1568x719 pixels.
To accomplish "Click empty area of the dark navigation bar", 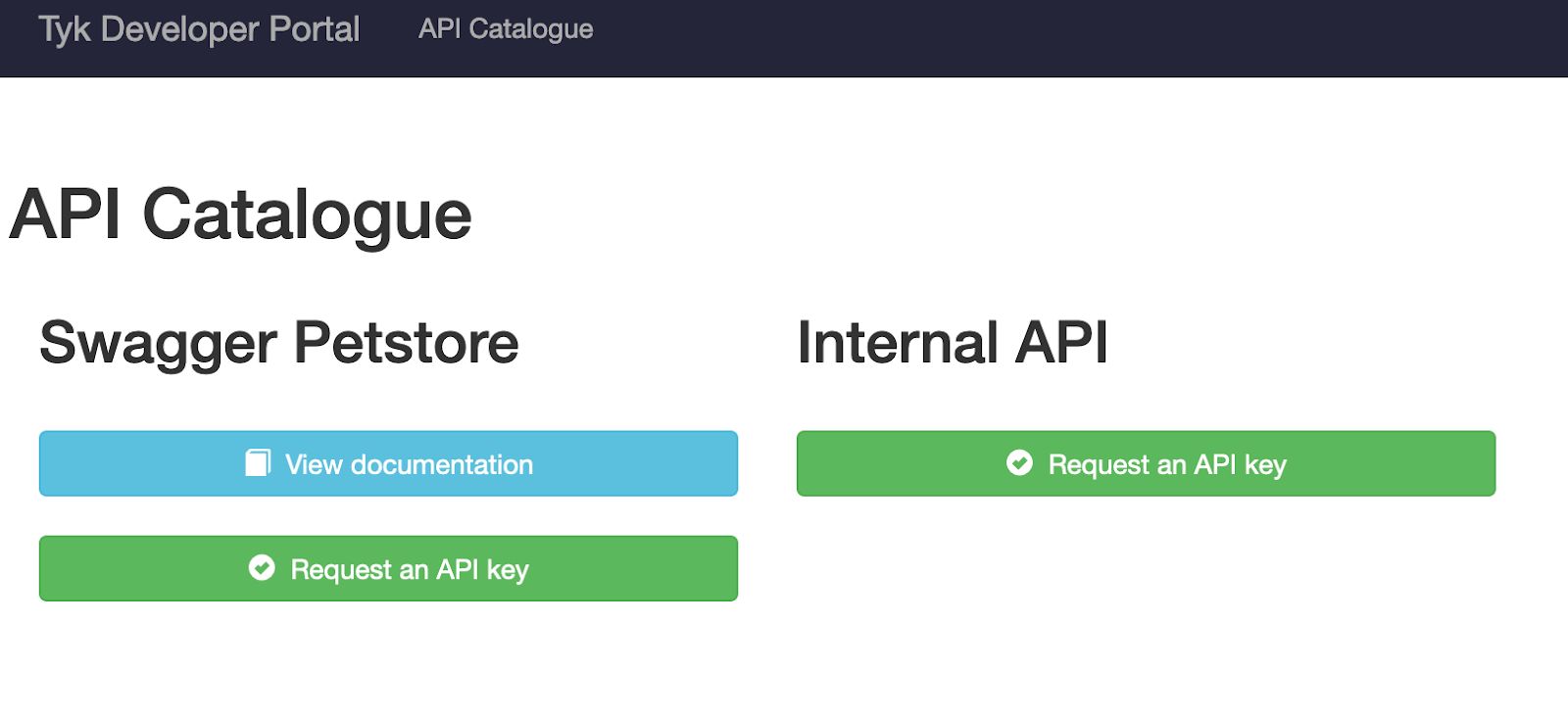I will [x=1078, y=37].
